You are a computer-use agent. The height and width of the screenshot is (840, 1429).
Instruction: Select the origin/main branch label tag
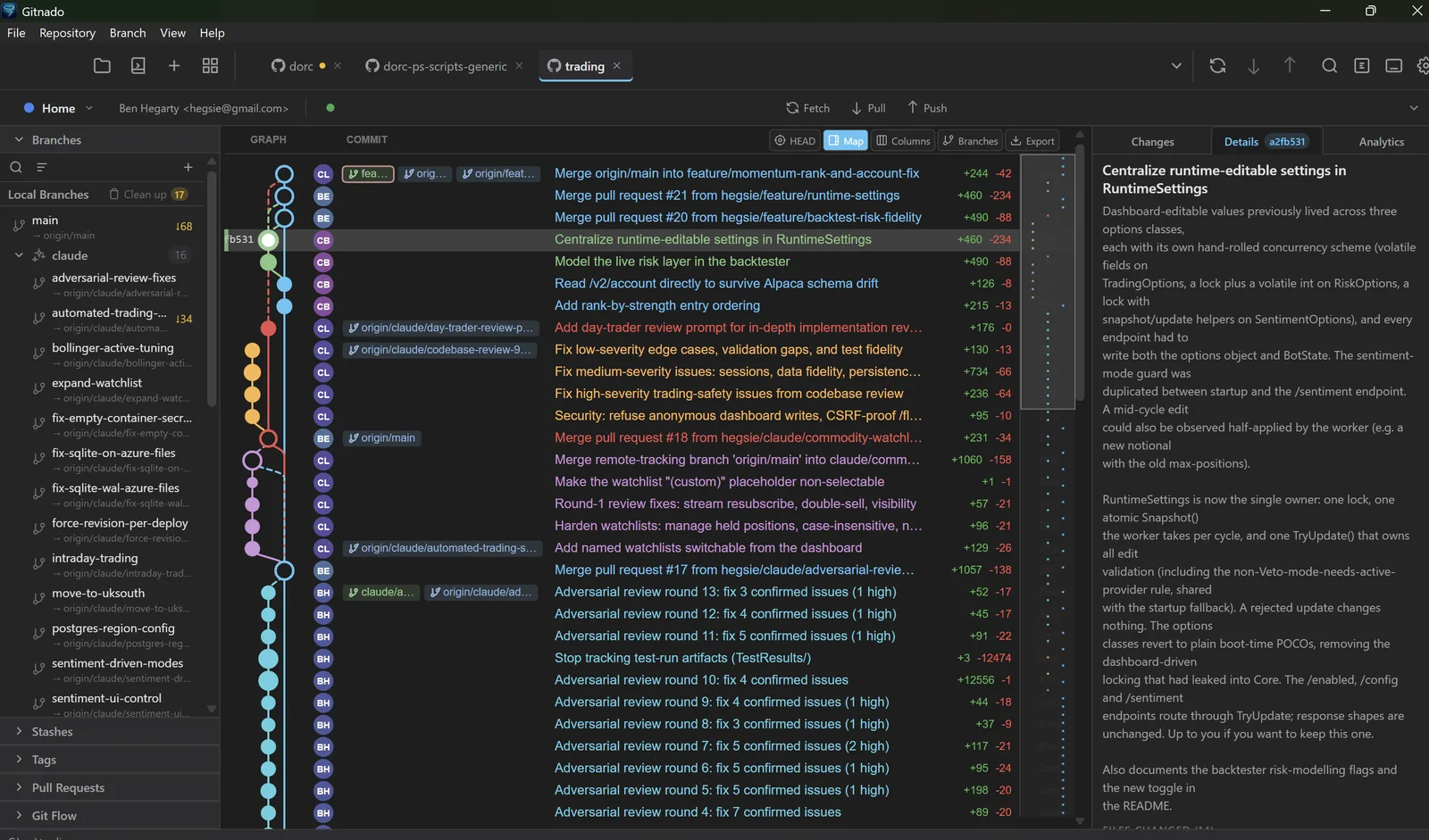coord(381,438)
